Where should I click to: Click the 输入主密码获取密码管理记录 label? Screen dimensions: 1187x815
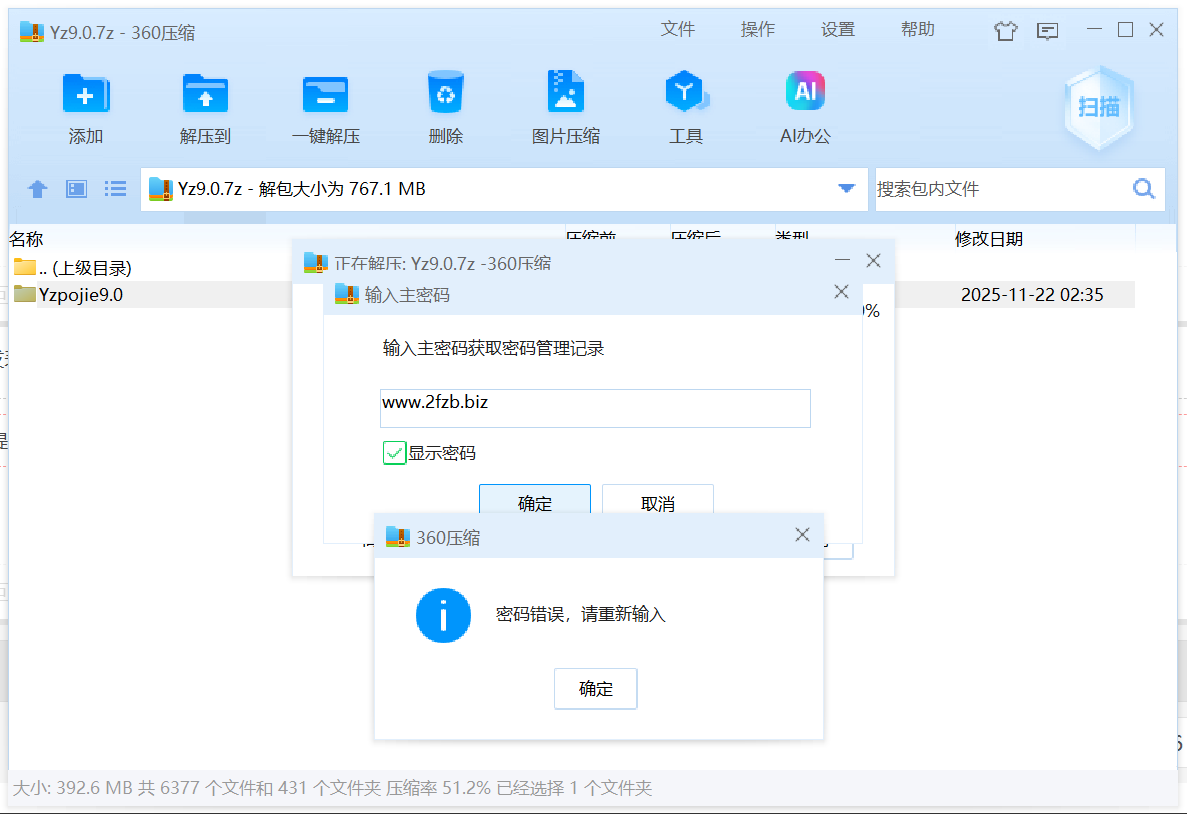(493, 348)
